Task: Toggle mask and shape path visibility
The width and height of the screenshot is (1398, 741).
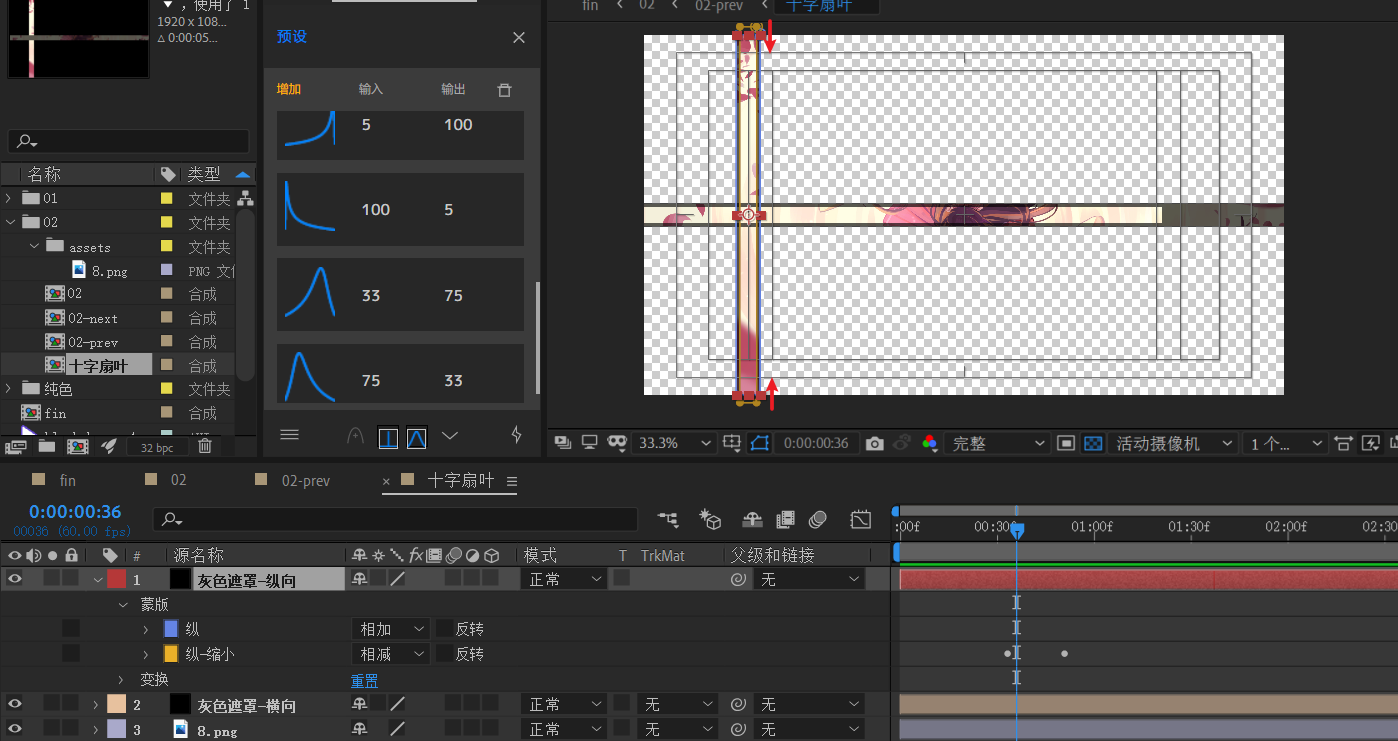Action: coord(760,443)
